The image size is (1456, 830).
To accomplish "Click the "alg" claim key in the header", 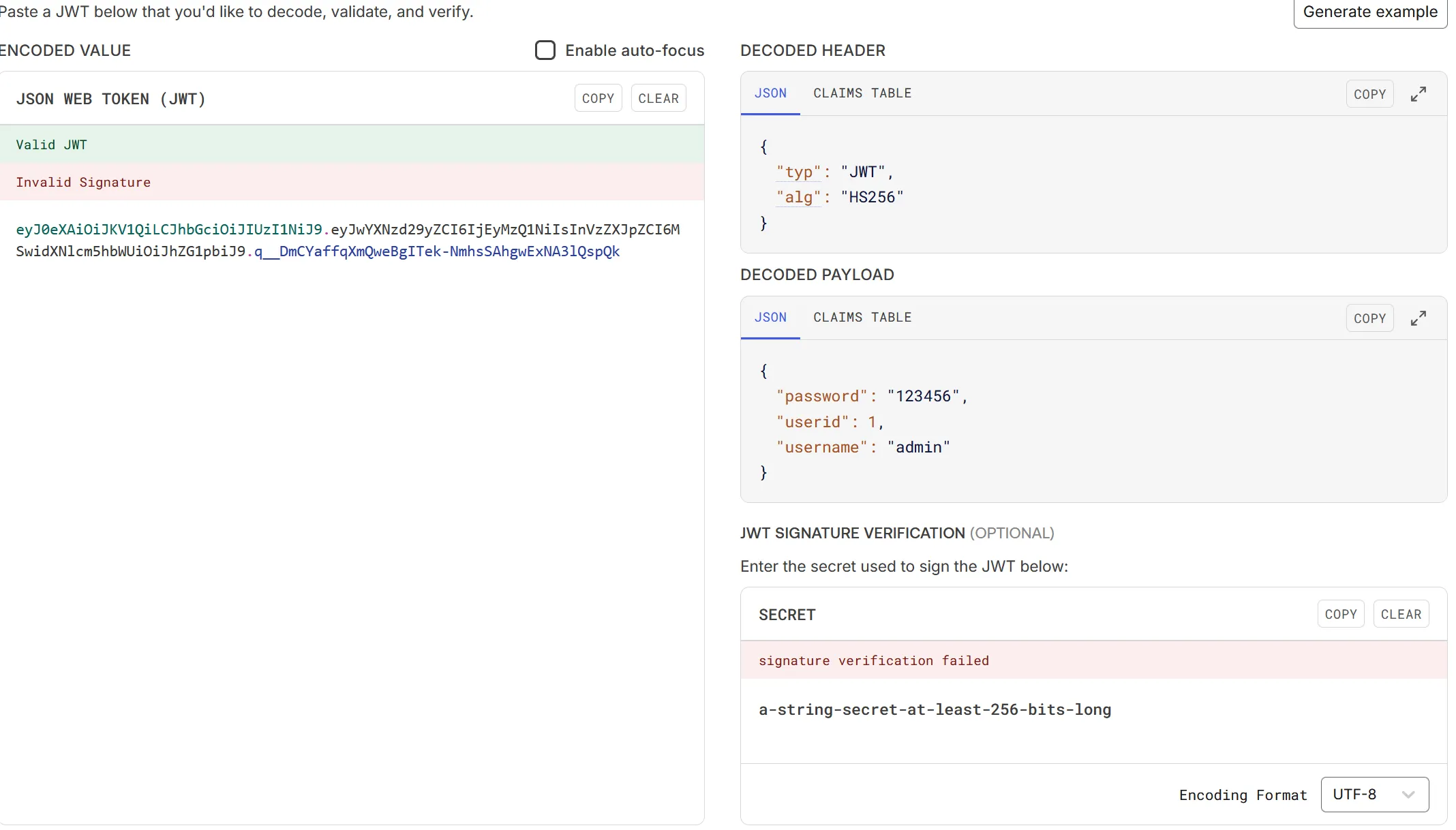I will coord(798,198).
